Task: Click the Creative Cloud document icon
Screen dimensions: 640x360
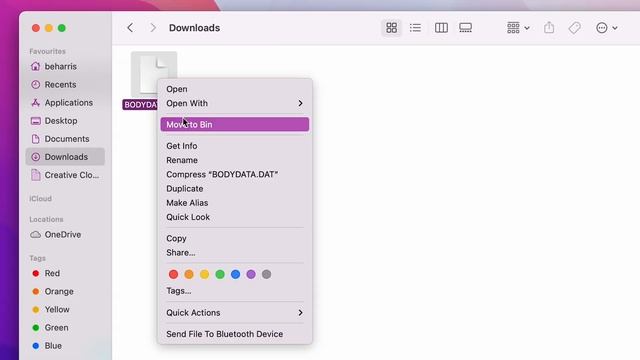Action: [x=36, y=175]
